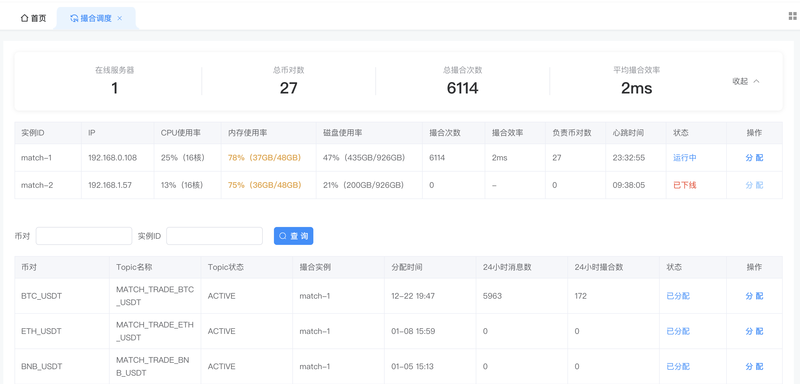Select the 已下线 status of match-2
Screen dimensions: 800x384
pos(685,185)
